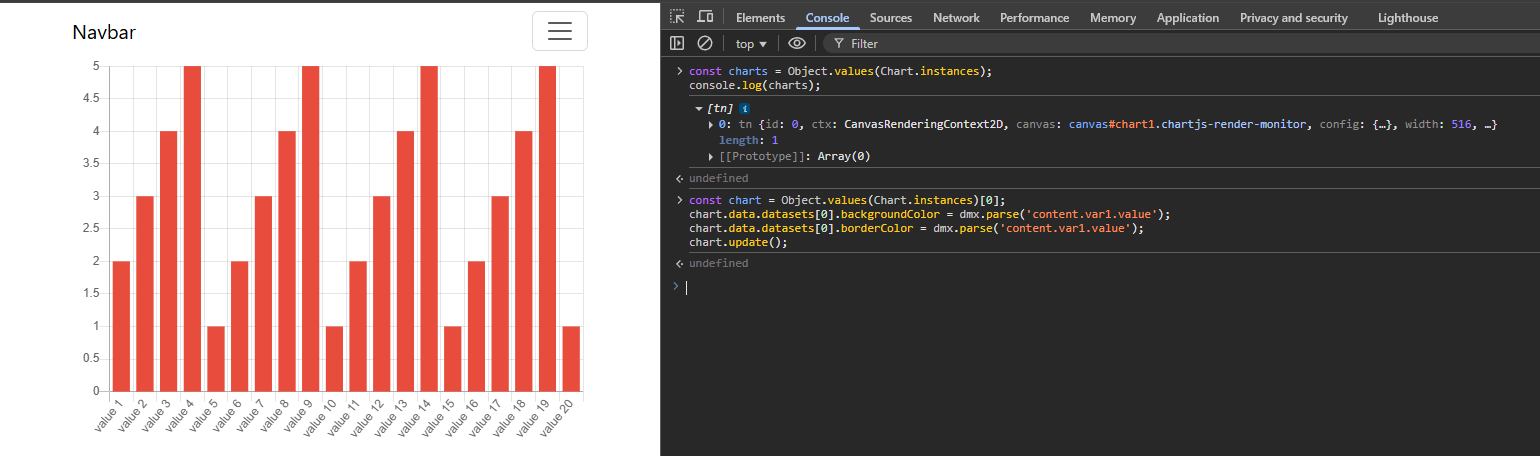
Task: Click the Navbar brand link
Action: (x=104, y=32)
